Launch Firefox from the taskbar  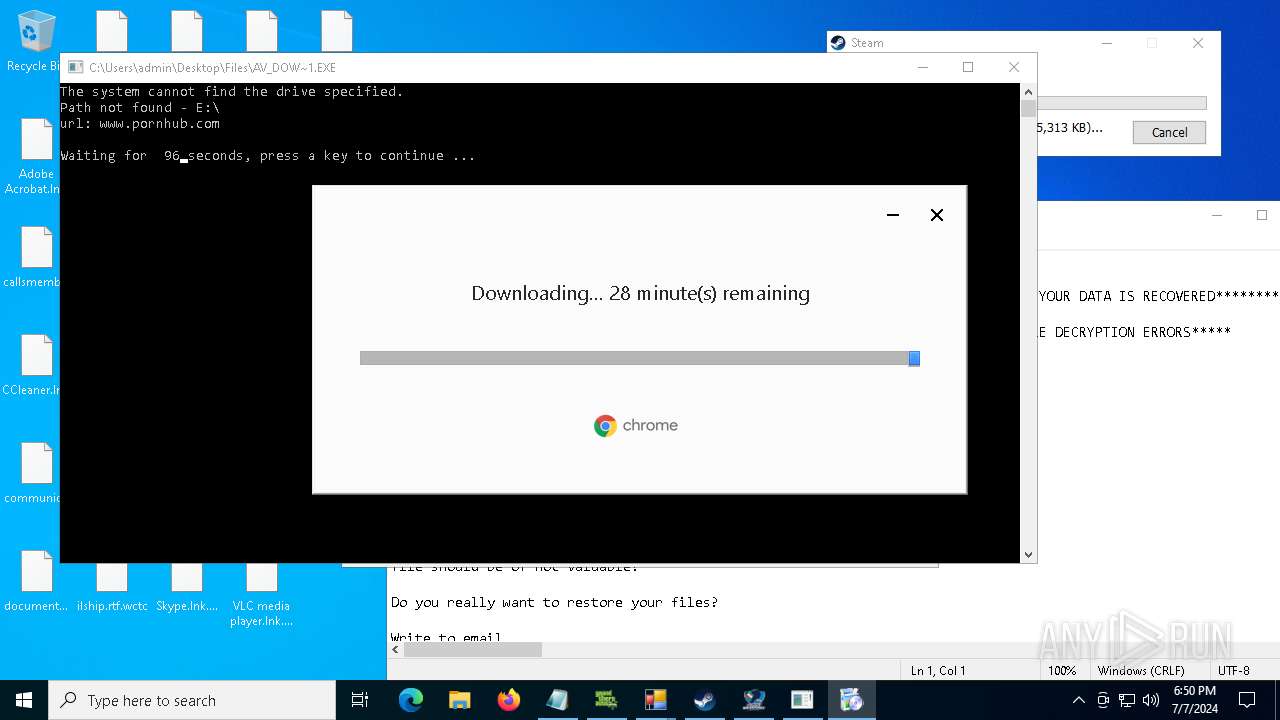click(x=508, y=700)
